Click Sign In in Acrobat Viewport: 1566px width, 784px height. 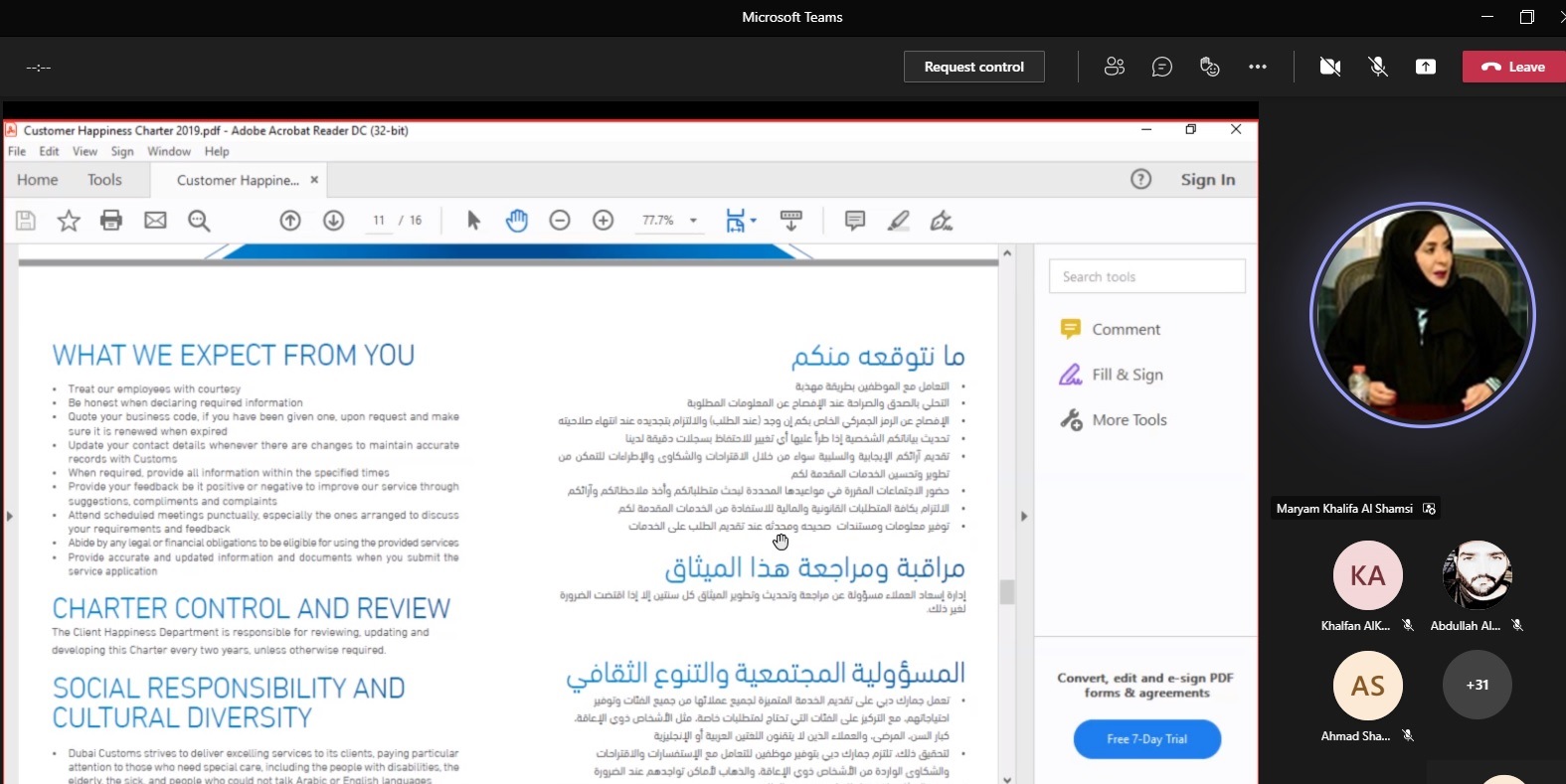1208,179
